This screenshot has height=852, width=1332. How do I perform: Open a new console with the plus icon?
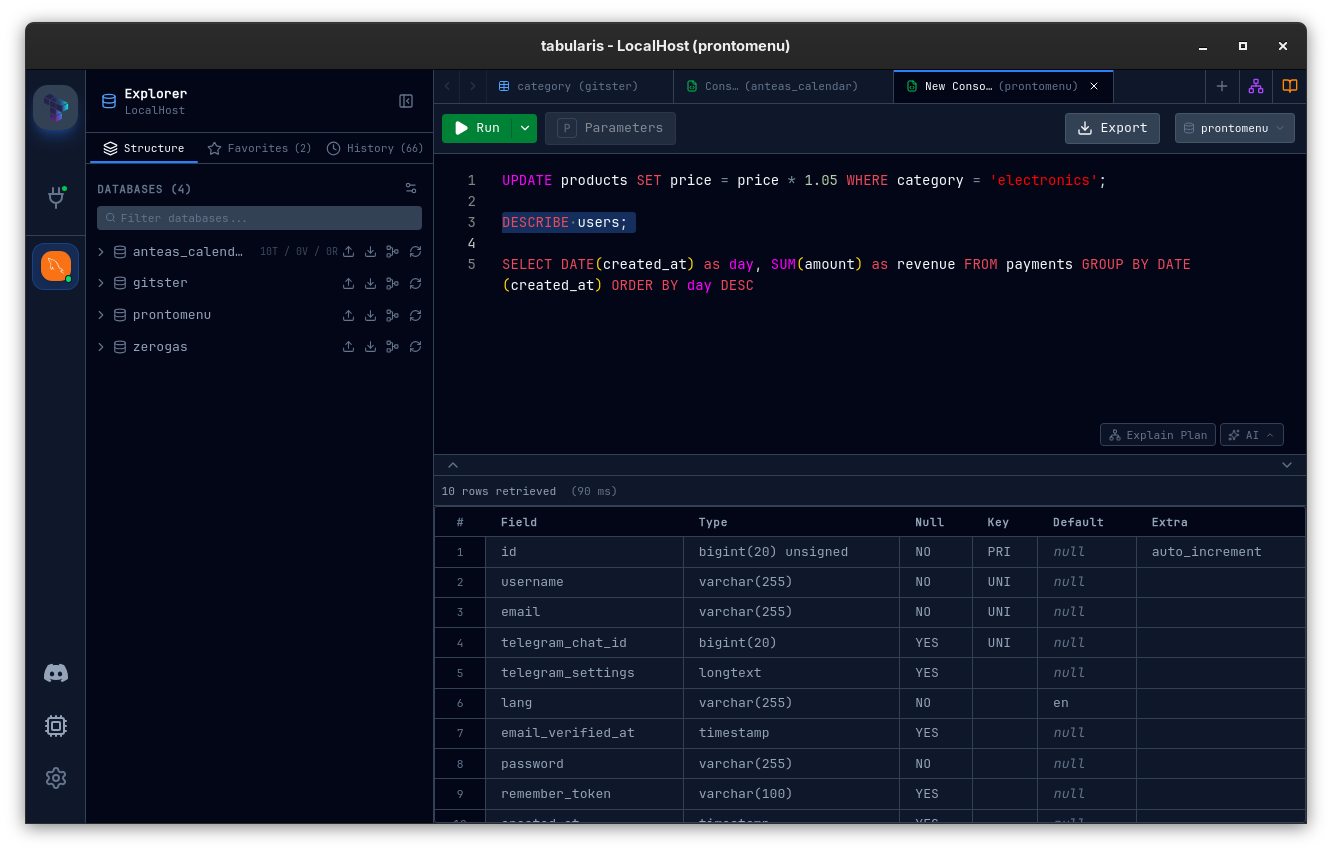click(1221, 86)
